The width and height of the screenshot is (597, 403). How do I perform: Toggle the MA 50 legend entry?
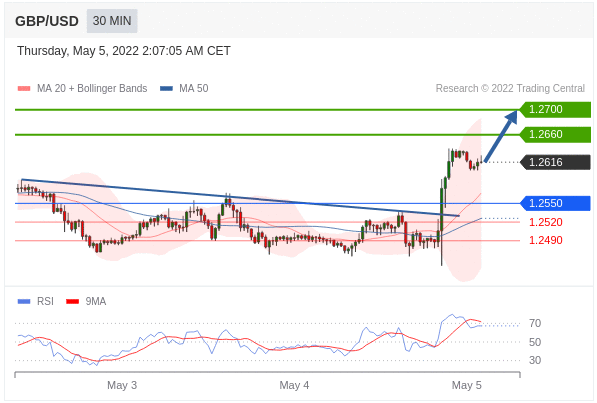[184, 88]
